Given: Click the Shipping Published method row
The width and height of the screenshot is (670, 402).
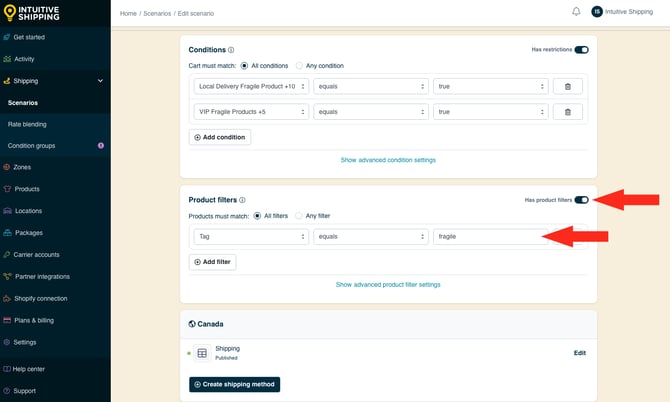Looking at the screenshot, I should 388,353.
